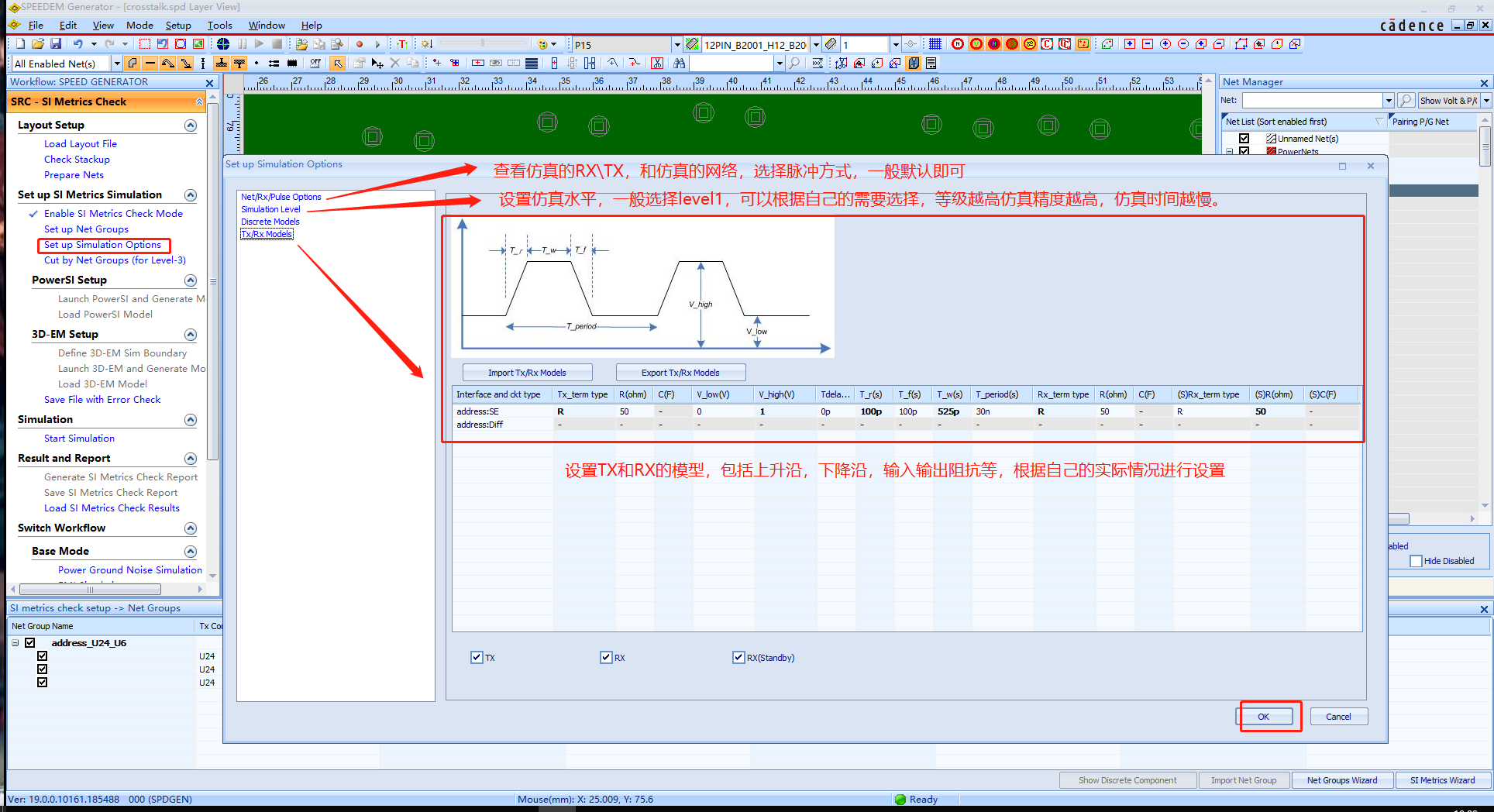Click the binoculars find icon
This screenshot has height=812, width=1494.
(680, 64)
